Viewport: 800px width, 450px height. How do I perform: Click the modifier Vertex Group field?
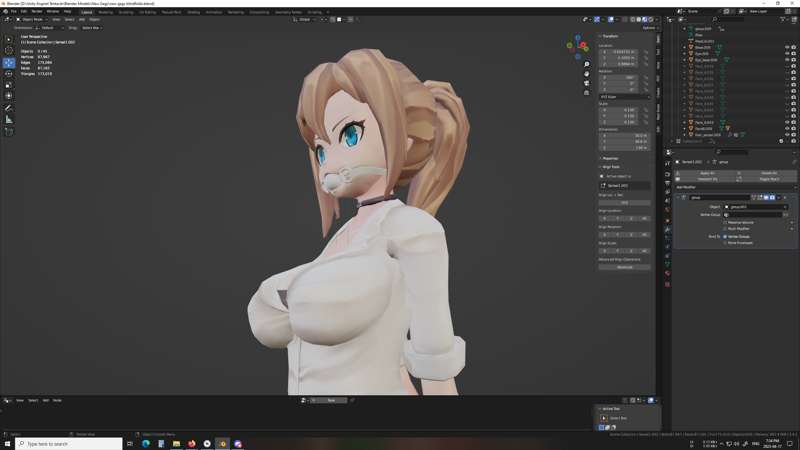pos(753,215)
